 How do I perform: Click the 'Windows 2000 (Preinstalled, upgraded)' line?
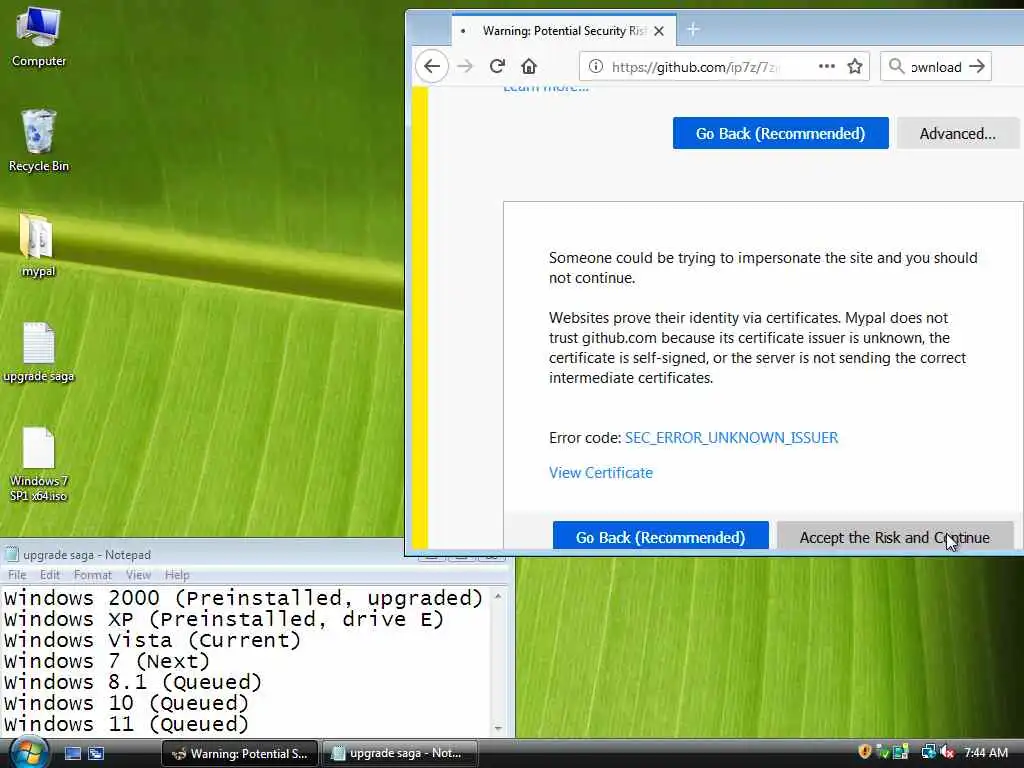pos(244,598)
